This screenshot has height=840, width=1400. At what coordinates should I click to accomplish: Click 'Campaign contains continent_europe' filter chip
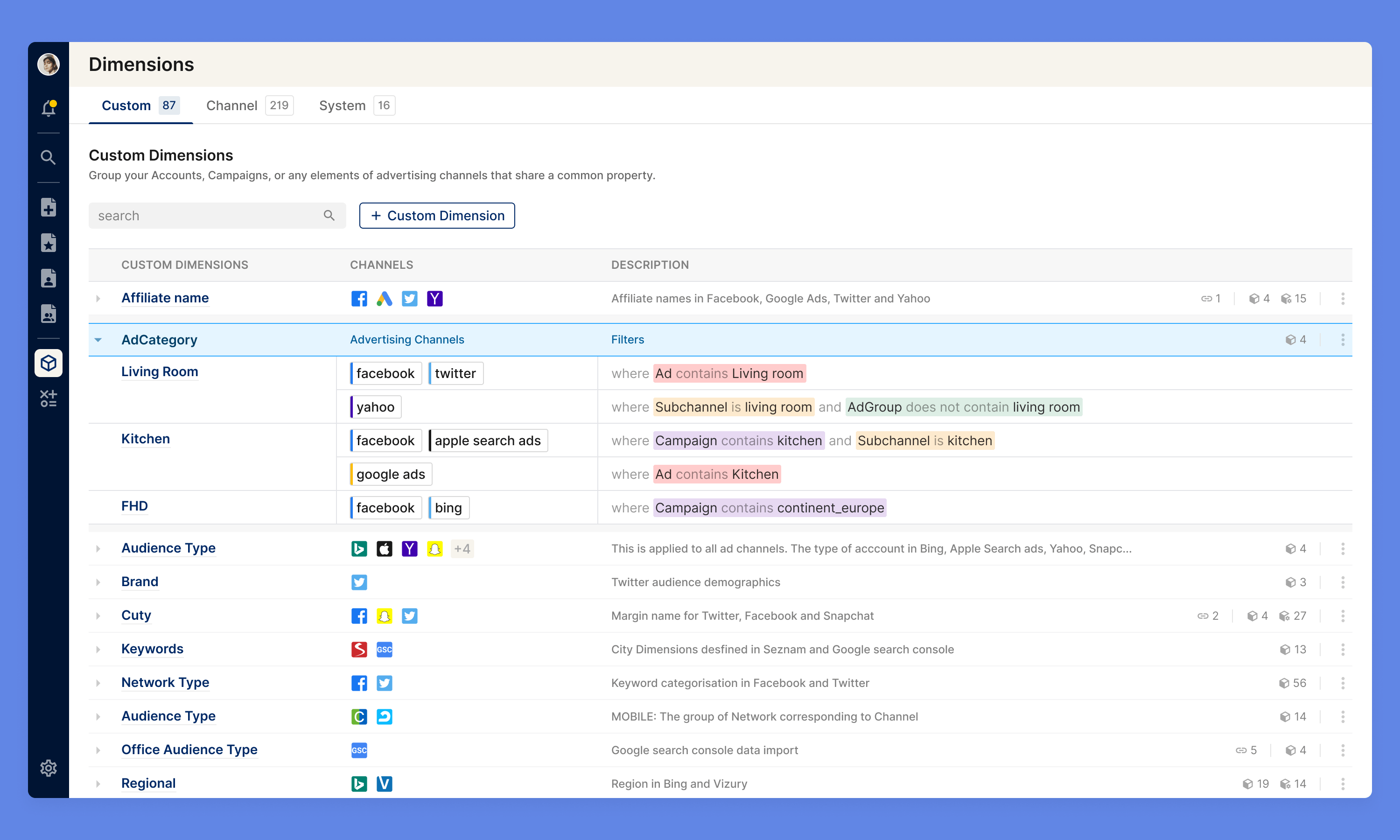coord(770,508)
